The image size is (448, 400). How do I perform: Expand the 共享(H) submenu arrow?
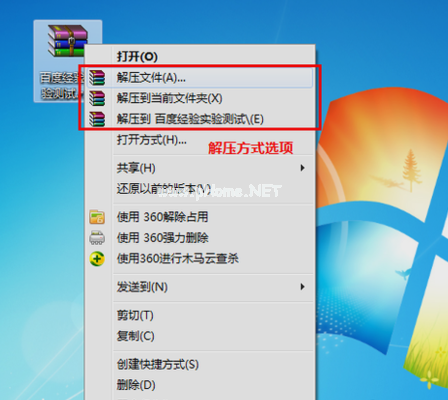pos(302,168)
